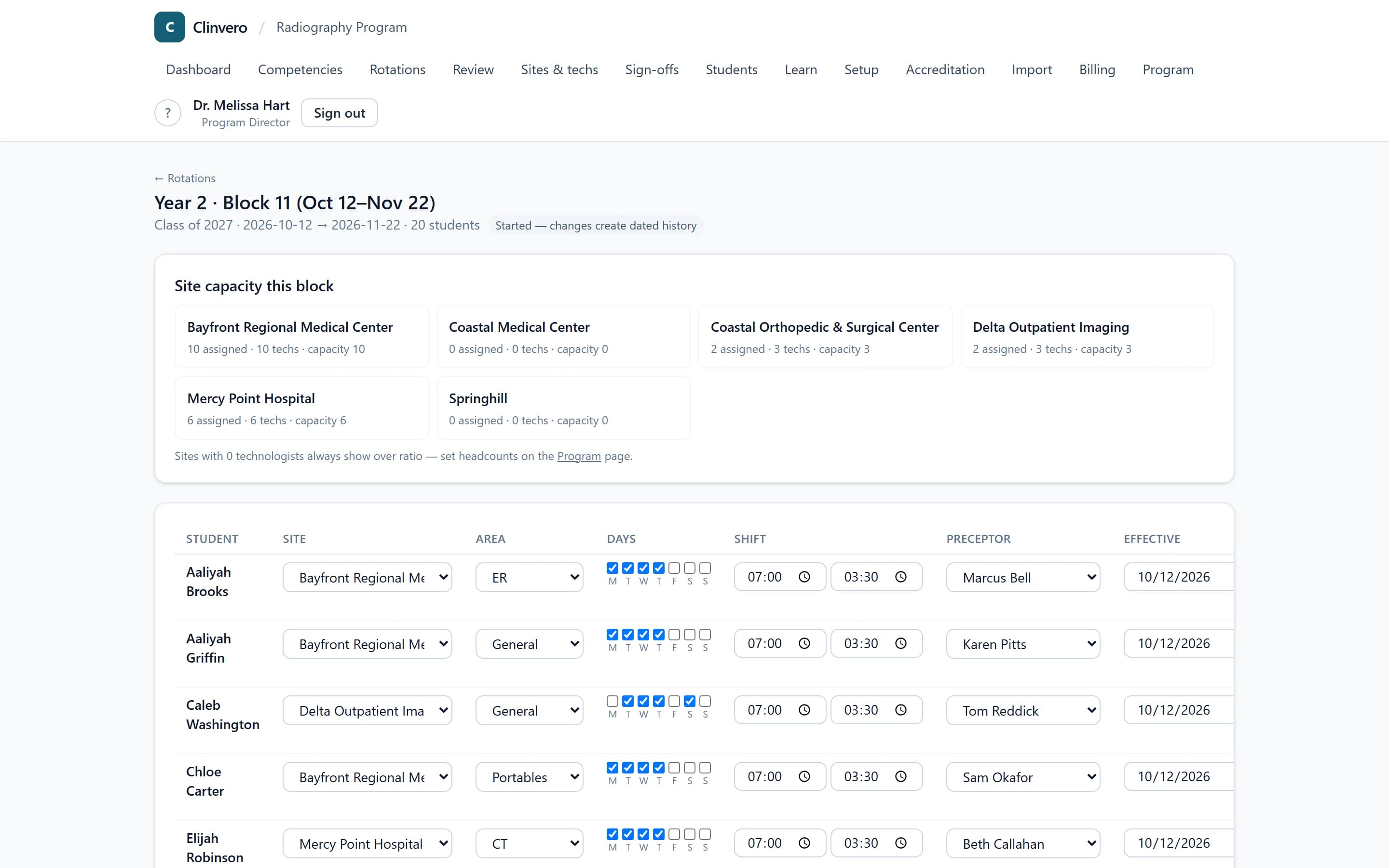Click clock icon in Elijah Robinson start time
1389x868 pixels.
804,843
